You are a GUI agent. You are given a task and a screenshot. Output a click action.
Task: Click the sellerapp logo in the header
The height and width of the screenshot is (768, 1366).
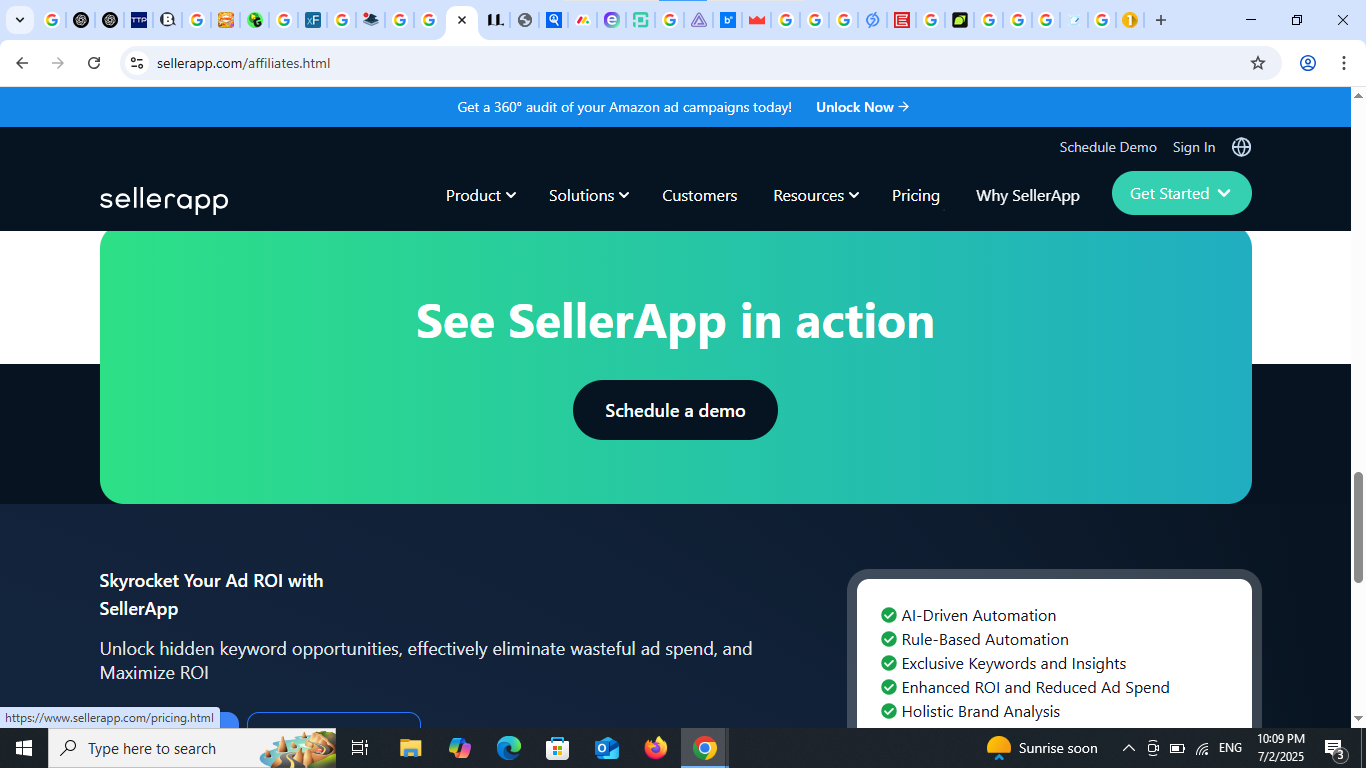pyautogui.click(x=164, y=200)
